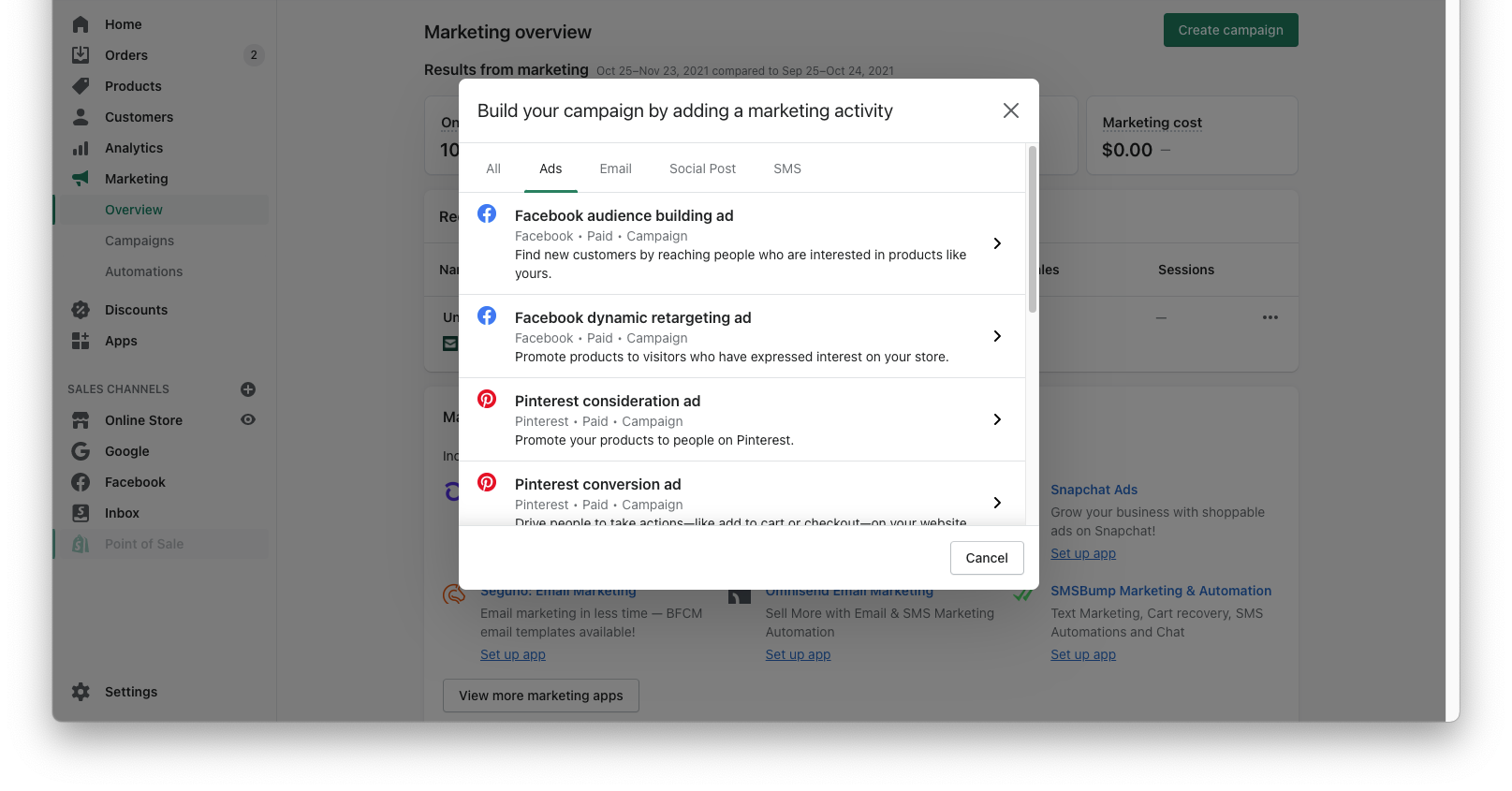Click the Discounts badge icon
The height and width of the screenshot is (791, 1512).
(81, 310)
